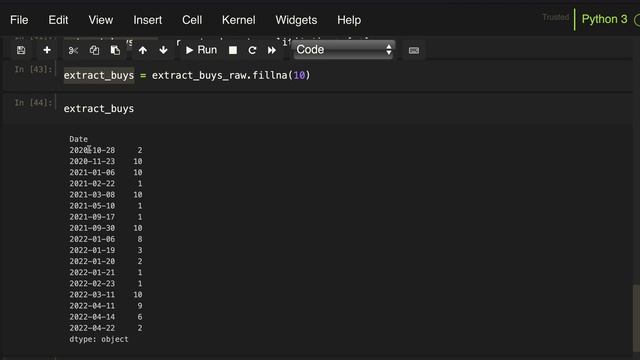This screenshot has height=360, width=640.
Task: Click output row 2020-11-23
Action: click(x=106, y=161)
